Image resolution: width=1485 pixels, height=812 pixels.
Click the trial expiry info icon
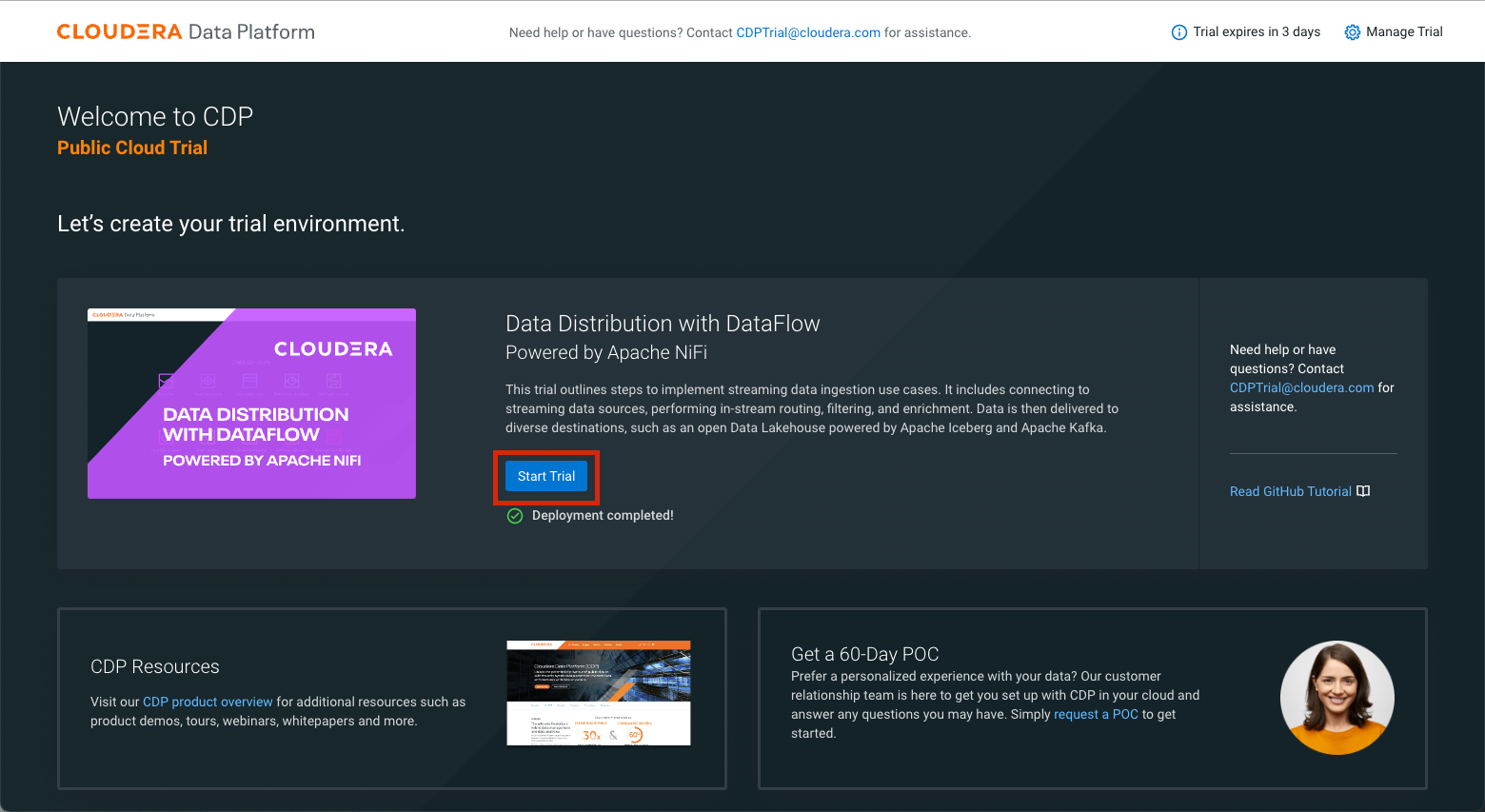coord(1178,32)
